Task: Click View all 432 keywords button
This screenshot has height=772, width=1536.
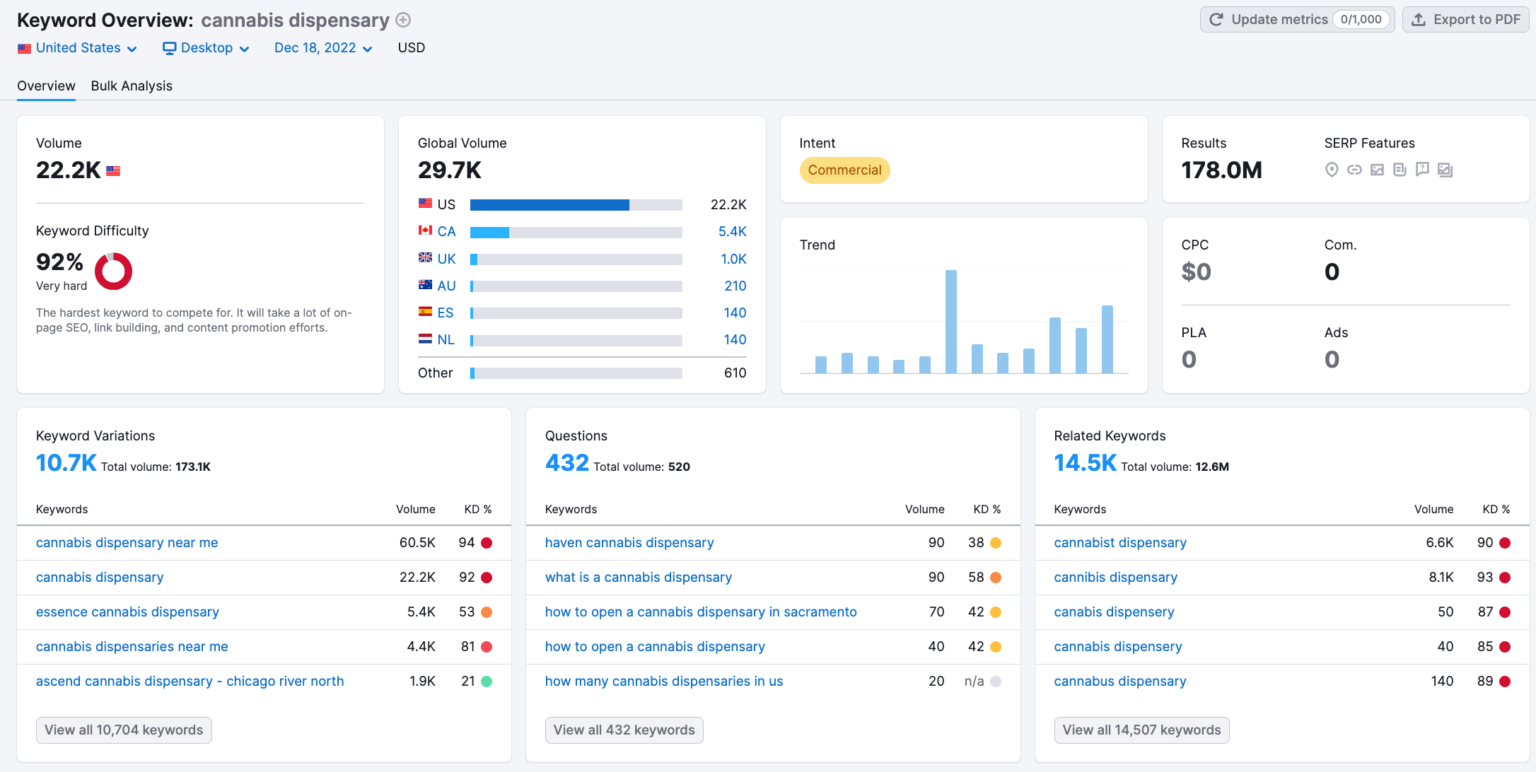Action: pyautogui.click(x=624, y=730)
